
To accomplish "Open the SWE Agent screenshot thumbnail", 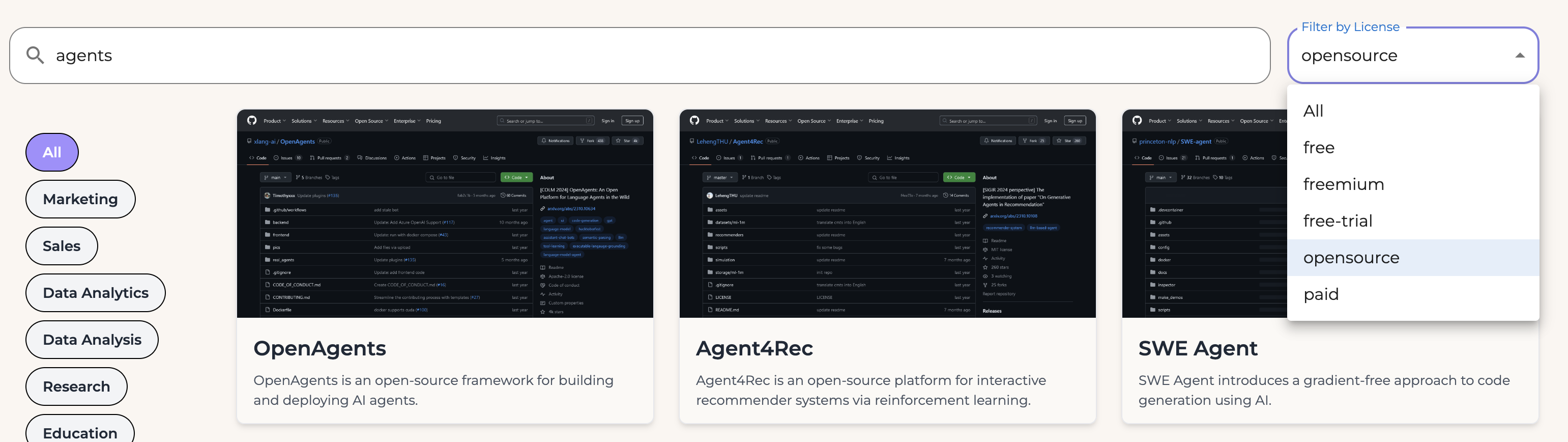I will 1205,213.
